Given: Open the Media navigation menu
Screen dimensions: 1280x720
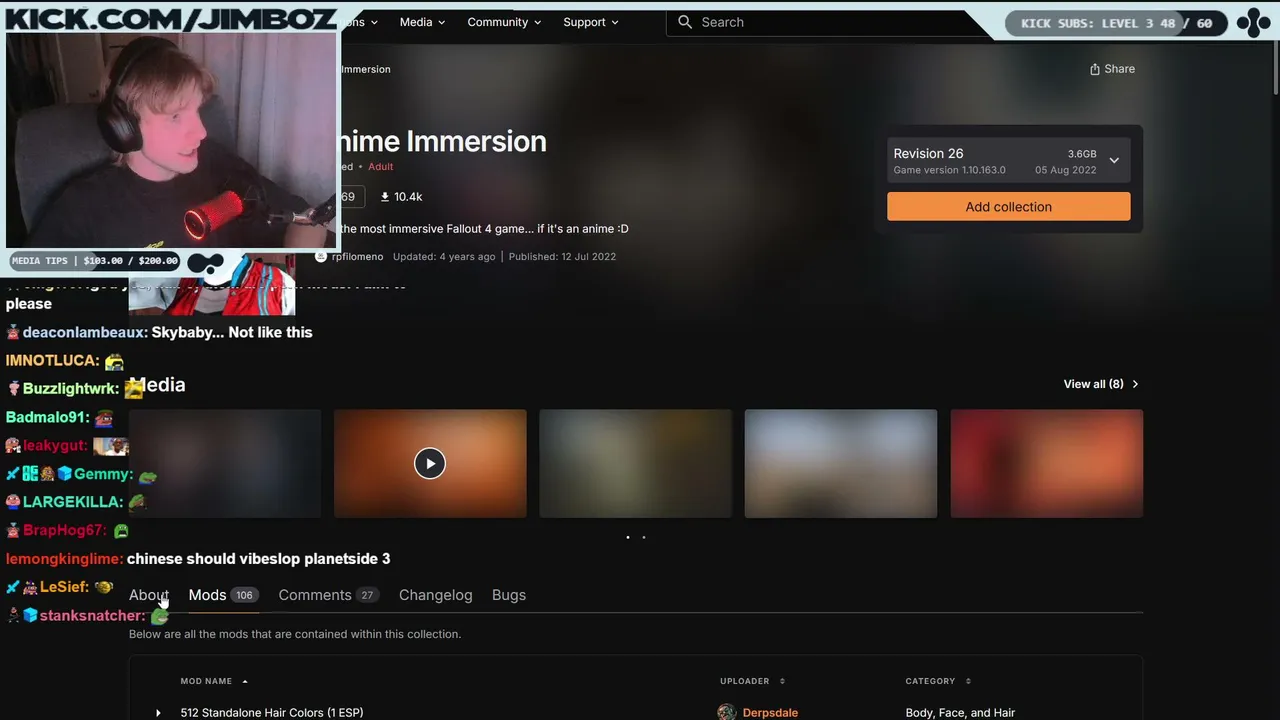Looking at the screenshot, I should (422, 22).
